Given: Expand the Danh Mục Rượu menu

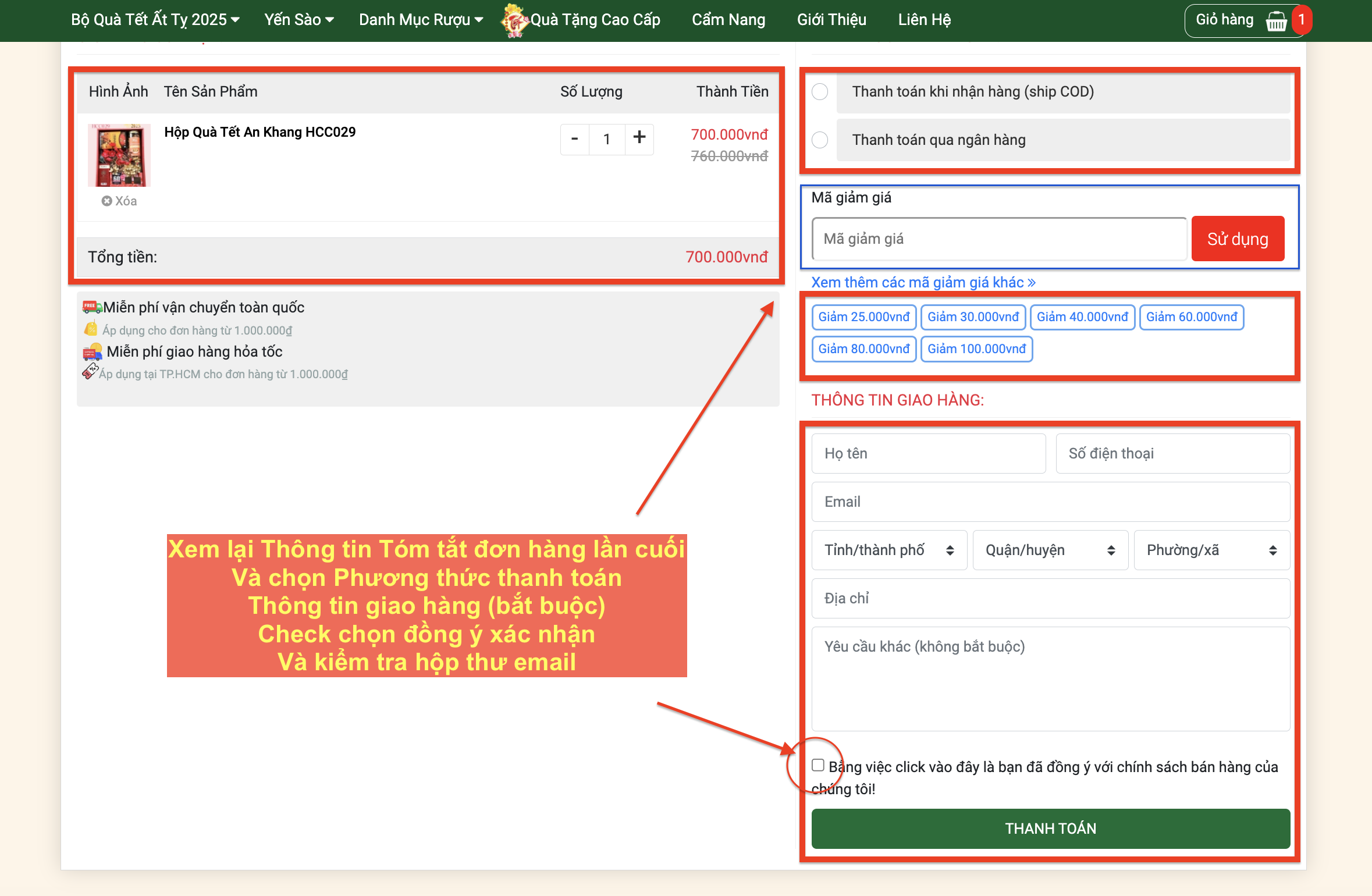Looking at the screenshot, I should 421,20.
